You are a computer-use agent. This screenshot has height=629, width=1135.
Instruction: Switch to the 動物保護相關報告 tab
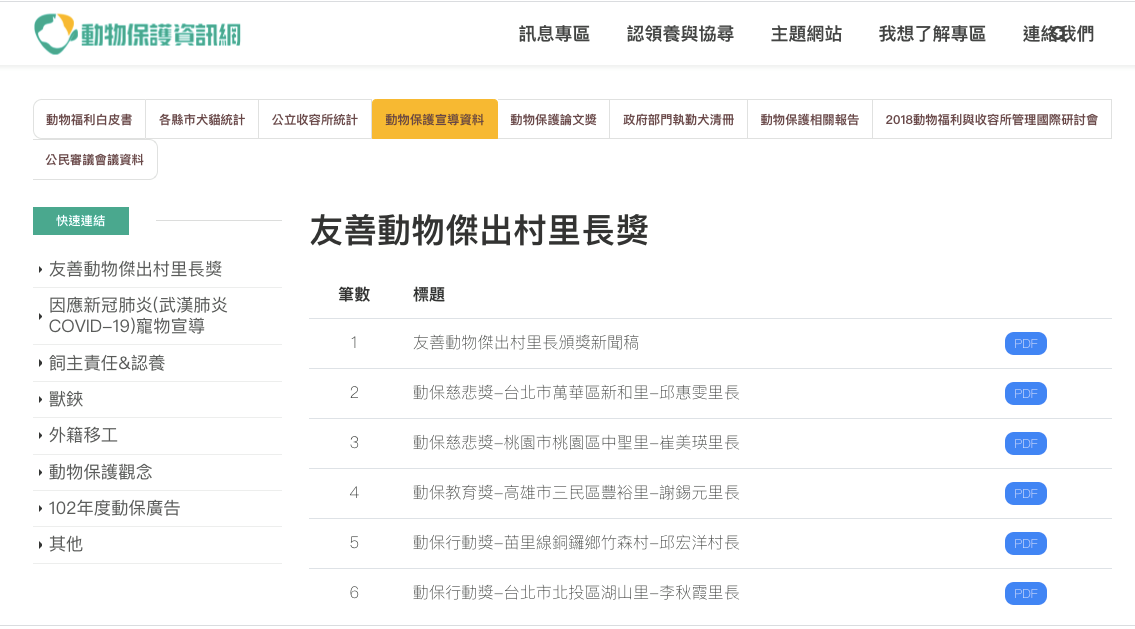coord(810,119)
